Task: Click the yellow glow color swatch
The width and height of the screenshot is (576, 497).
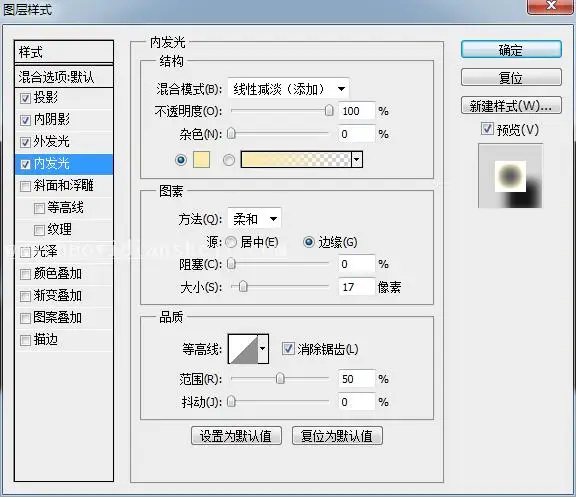Action: 201,160
